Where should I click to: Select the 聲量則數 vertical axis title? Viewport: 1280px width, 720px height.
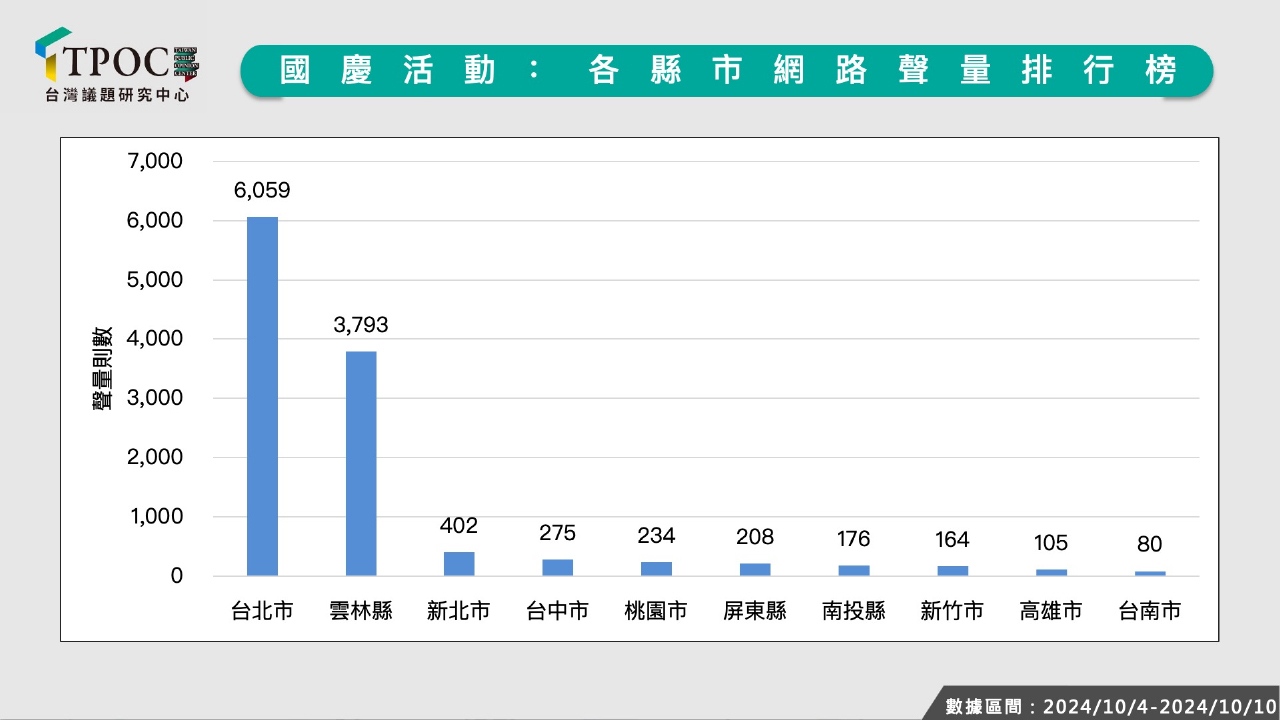tap(103, 369)
